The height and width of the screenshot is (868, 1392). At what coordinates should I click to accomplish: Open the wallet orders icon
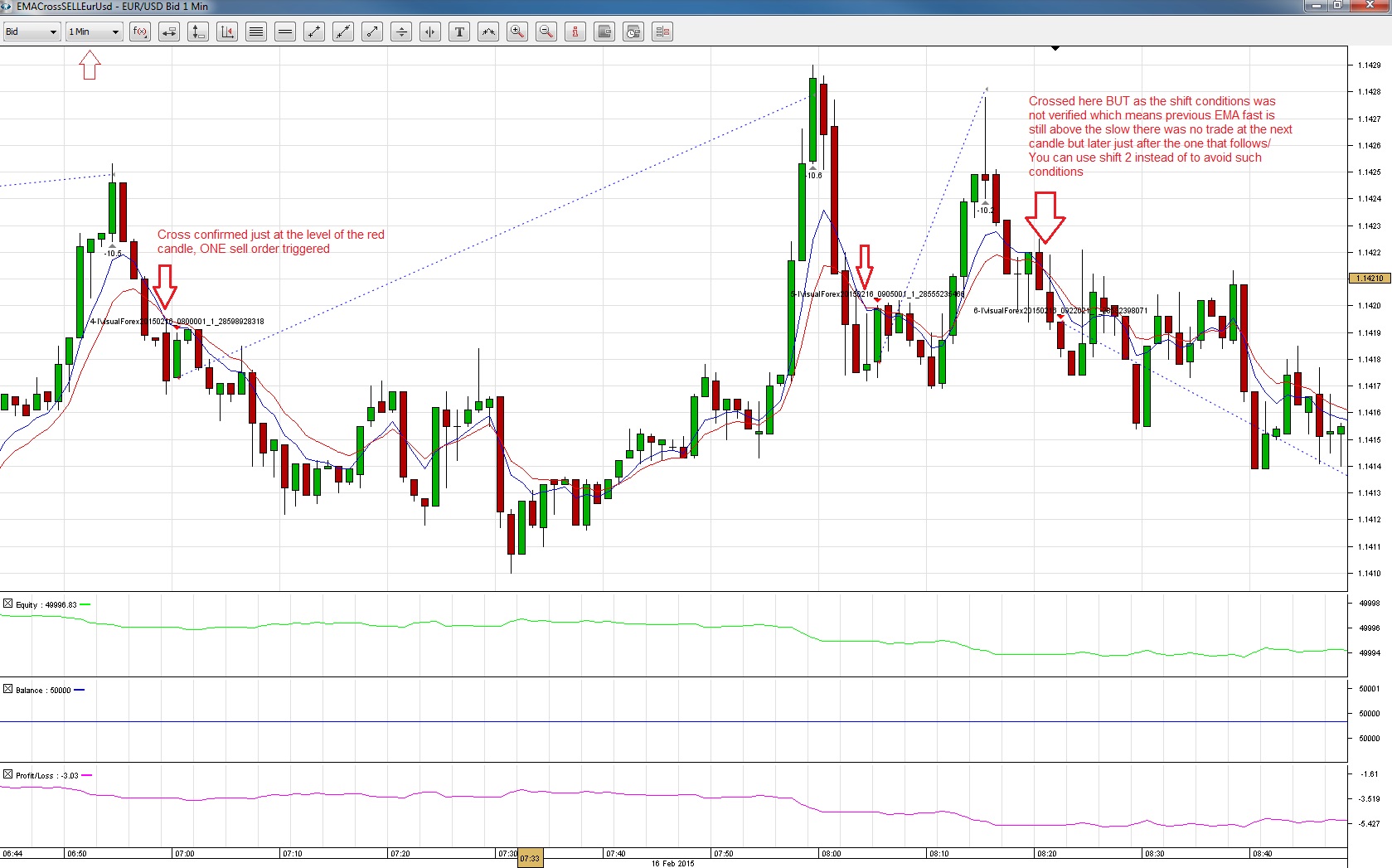[604, 32]
